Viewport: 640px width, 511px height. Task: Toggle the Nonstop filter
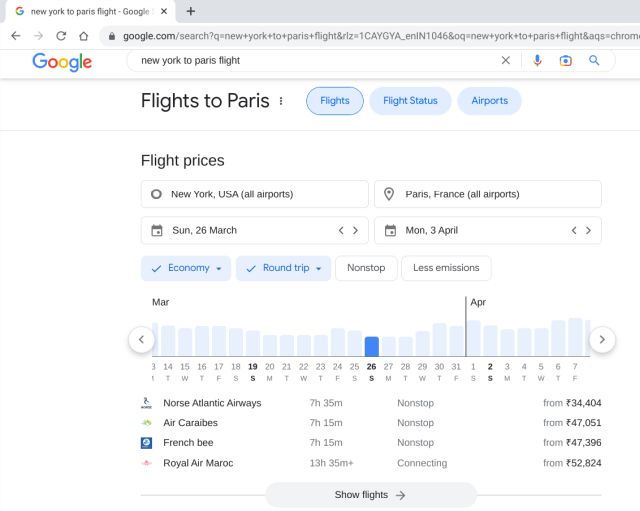[x=366, y=268]
